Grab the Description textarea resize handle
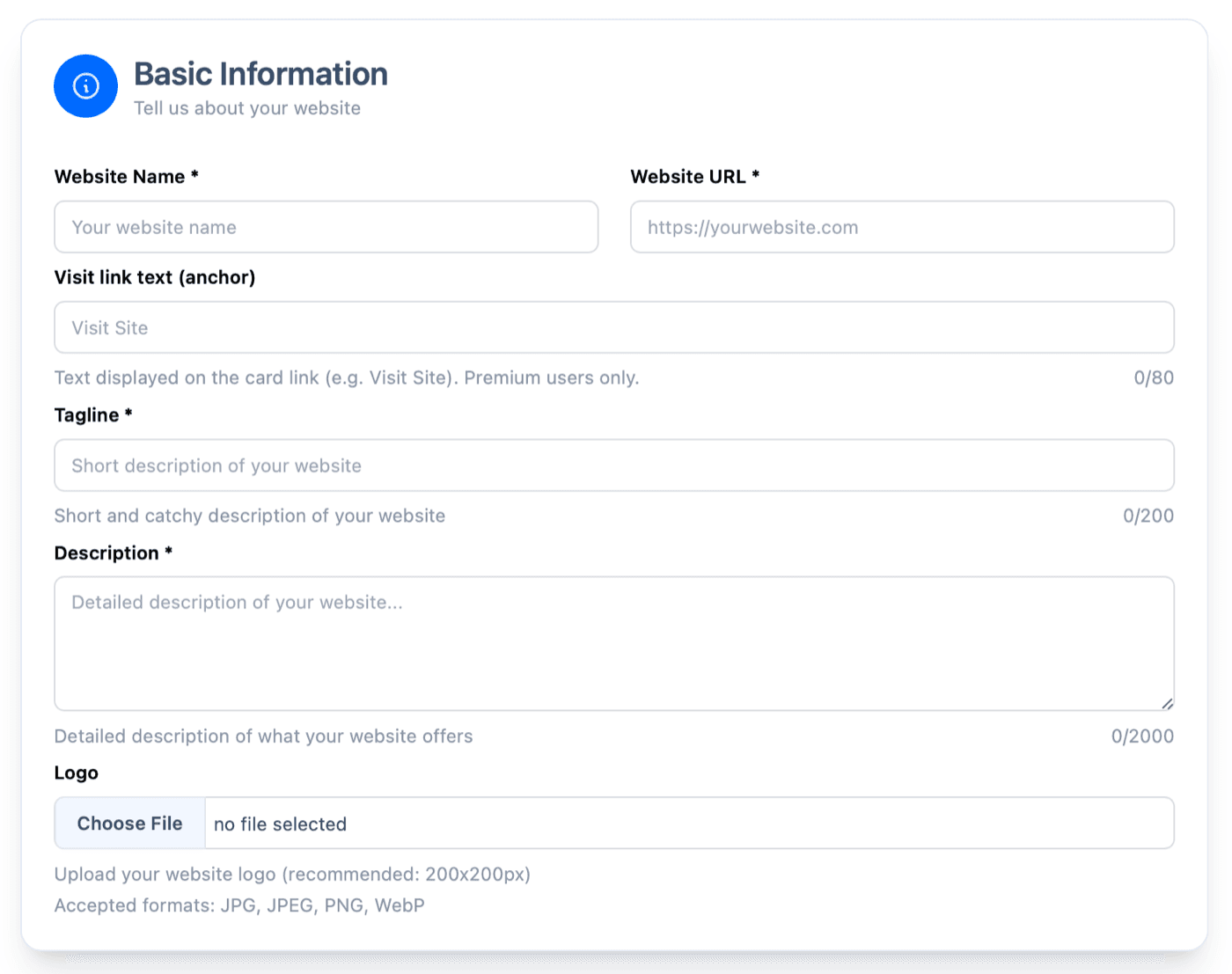This screenshot has height=974, width=1232. [1167, 703]
